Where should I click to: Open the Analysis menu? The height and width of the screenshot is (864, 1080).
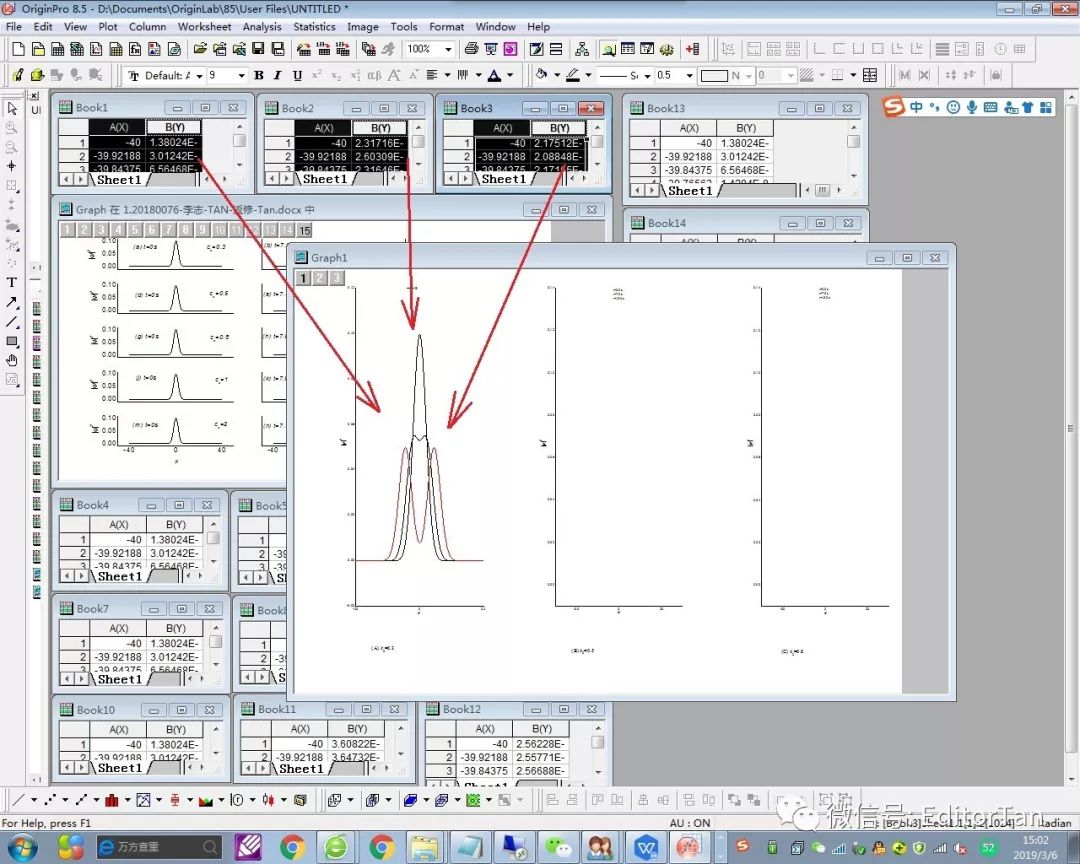point(262,27)
